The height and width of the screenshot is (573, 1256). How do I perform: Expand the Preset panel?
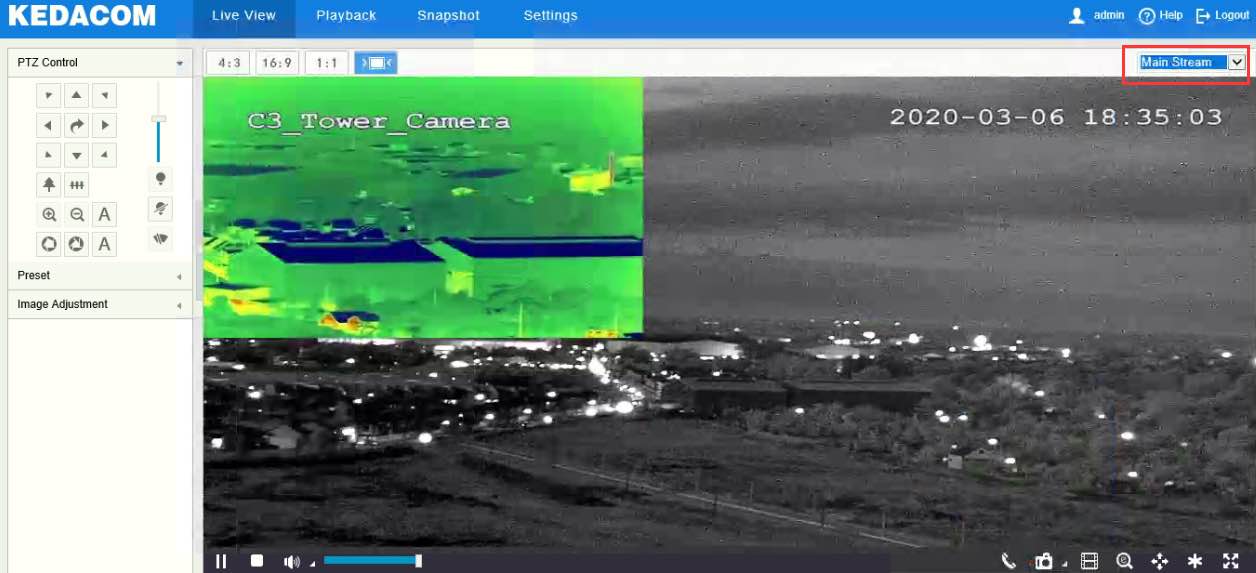coord(100,276)
